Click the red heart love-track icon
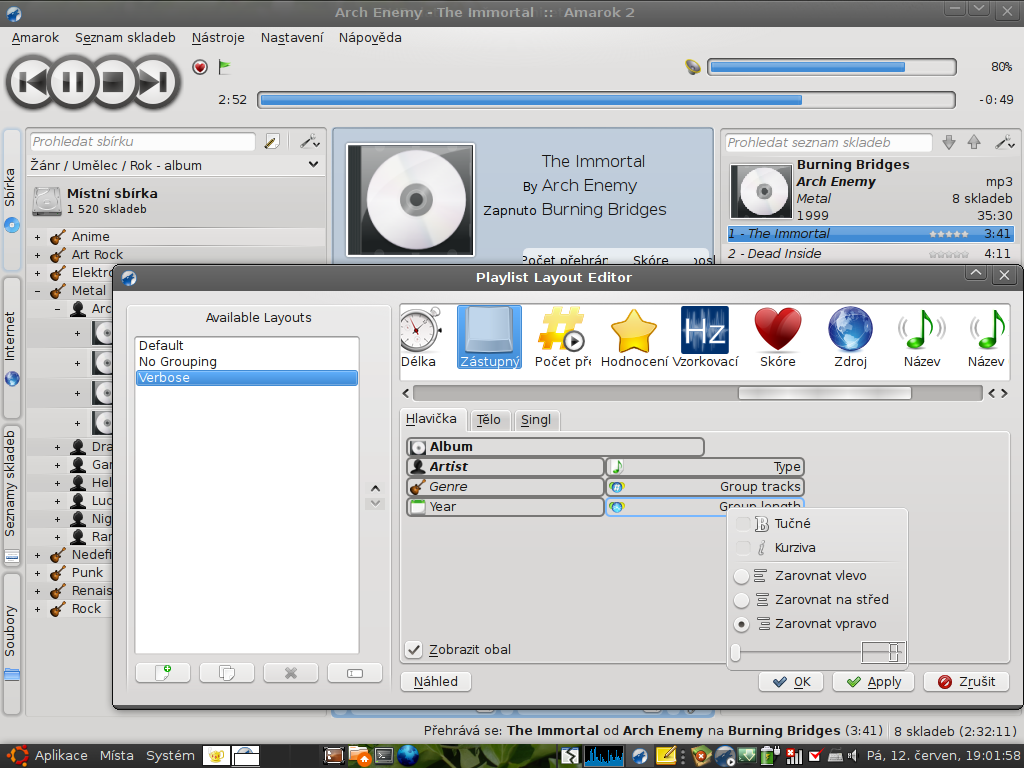The height and width of the screenshot is (768, 1024). [x=200, y=67]
